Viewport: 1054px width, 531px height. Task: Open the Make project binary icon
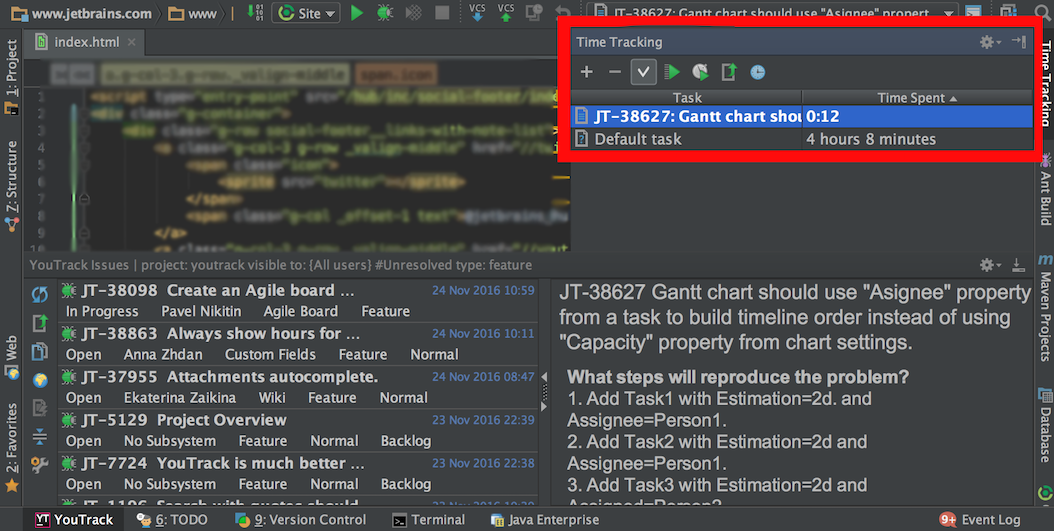[x=255, y=12]
